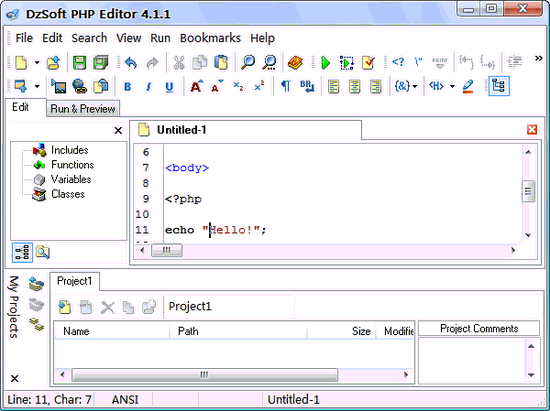The height and width of the screenshot is (411, 550).
Task: Undo the last action
Action: (131, 63)
